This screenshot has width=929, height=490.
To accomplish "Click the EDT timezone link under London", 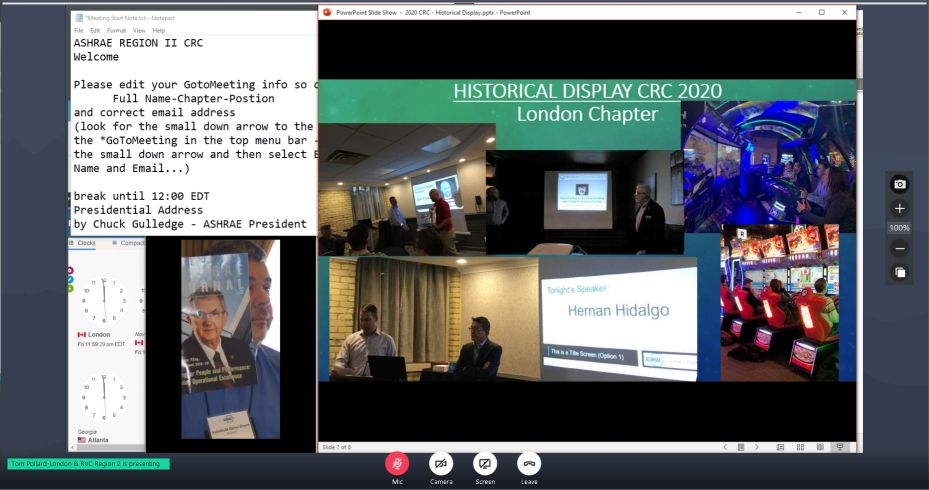I will [x=120, y=344].
